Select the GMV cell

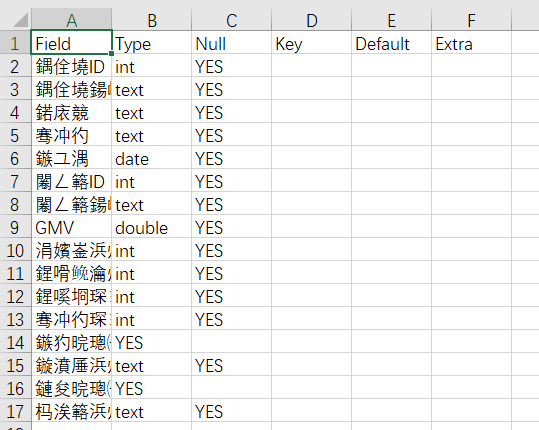[72, 228]
